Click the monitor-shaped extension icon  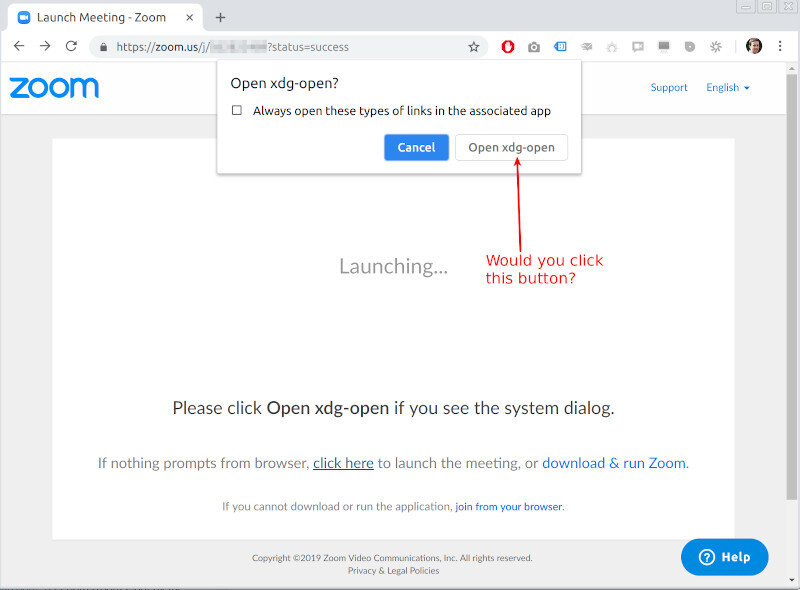click(664, 47)
